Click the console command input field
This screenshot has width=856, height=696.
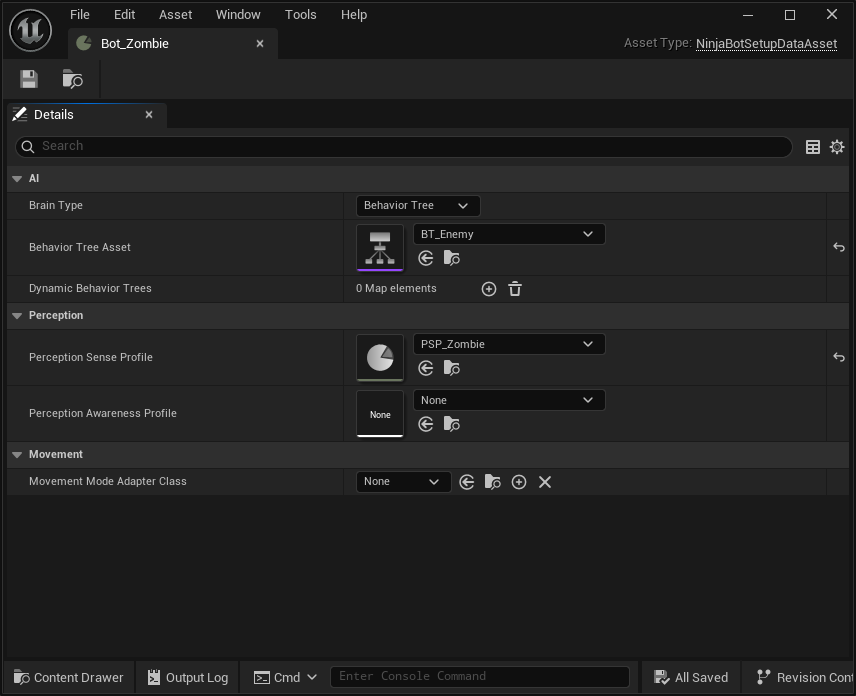480,676
